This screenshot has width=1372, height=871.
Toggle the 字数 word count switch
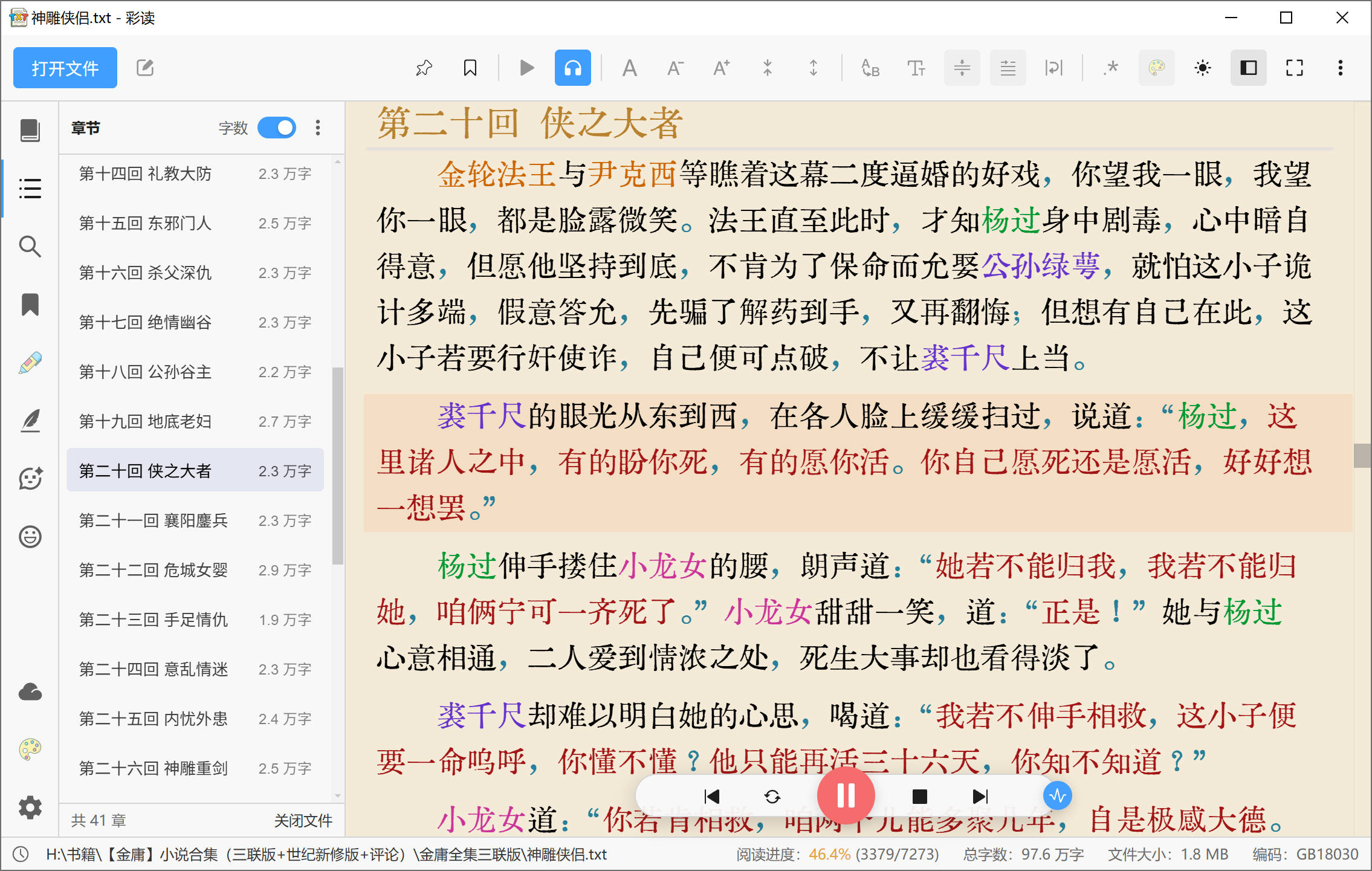[277, 128]
